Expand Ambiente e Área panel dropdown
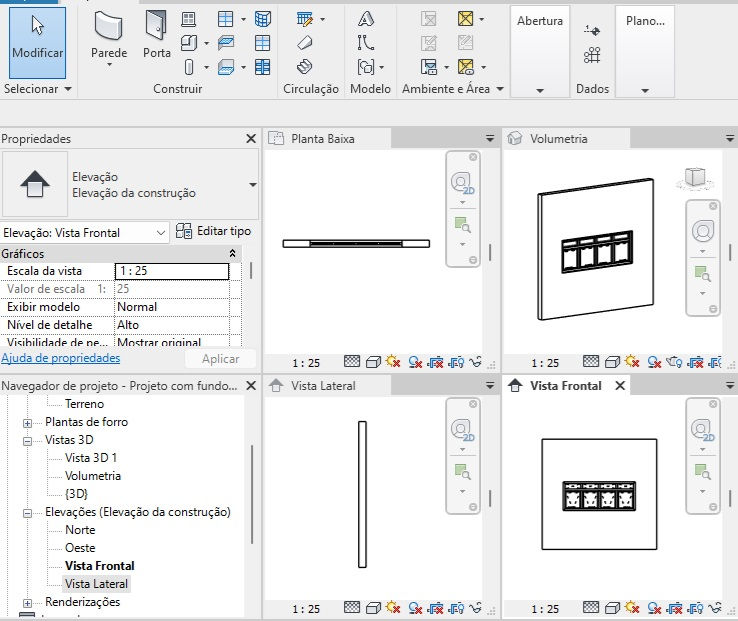The width and height of the screenshot is (738, 621). [x=500, y=89]
